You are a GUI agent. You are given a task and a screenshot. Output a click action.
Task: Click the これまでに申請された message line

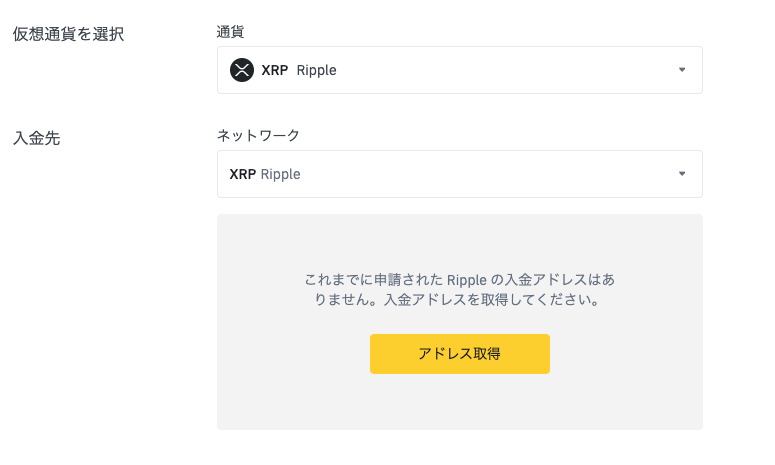click(460, 280)
